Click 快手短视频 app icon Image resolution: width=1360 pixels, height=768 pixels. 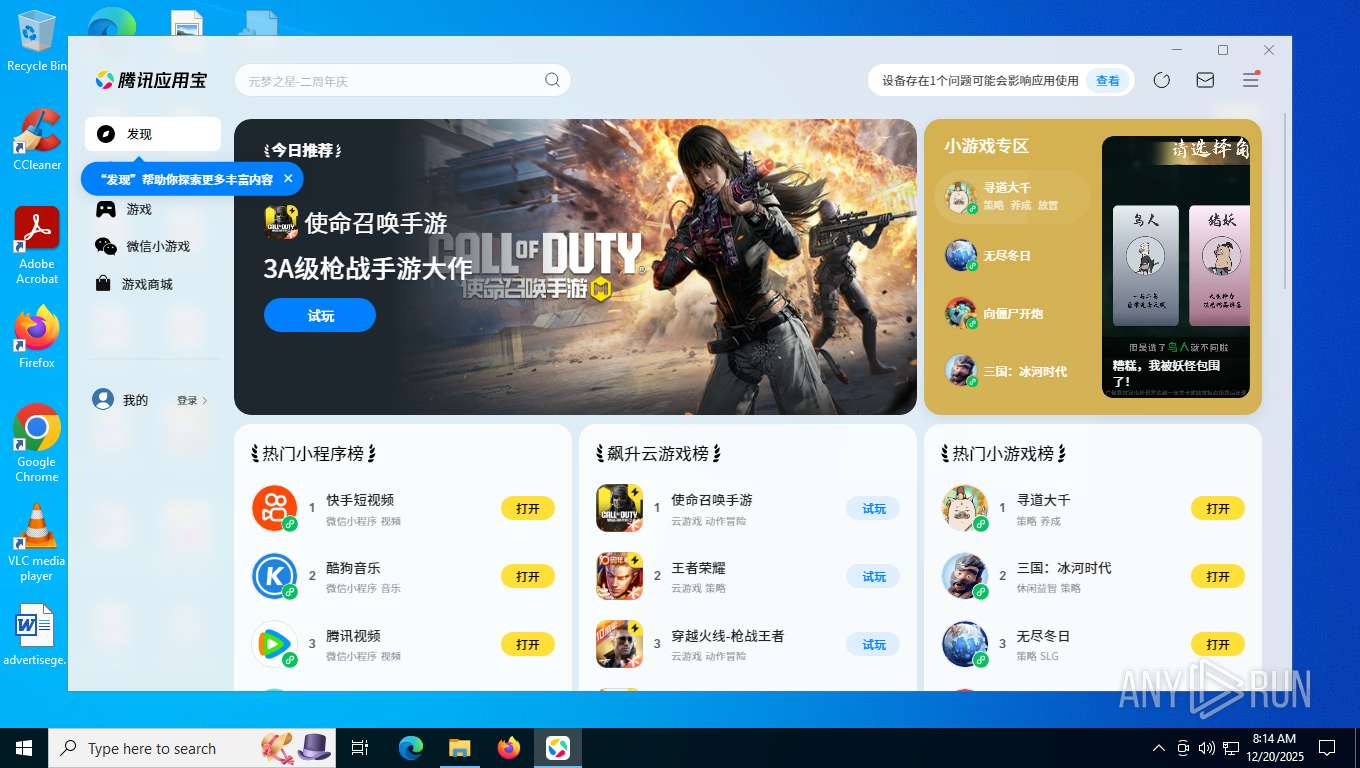(275, 508)
